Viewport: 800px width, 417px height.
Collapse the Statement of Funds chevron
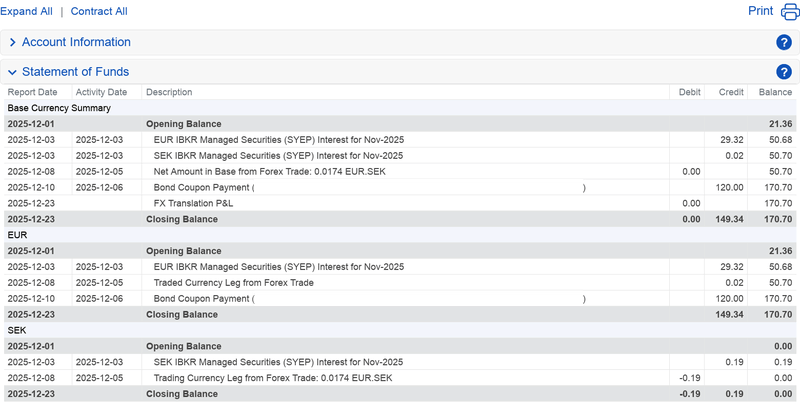pyautogui.click(x=12, y=72)
